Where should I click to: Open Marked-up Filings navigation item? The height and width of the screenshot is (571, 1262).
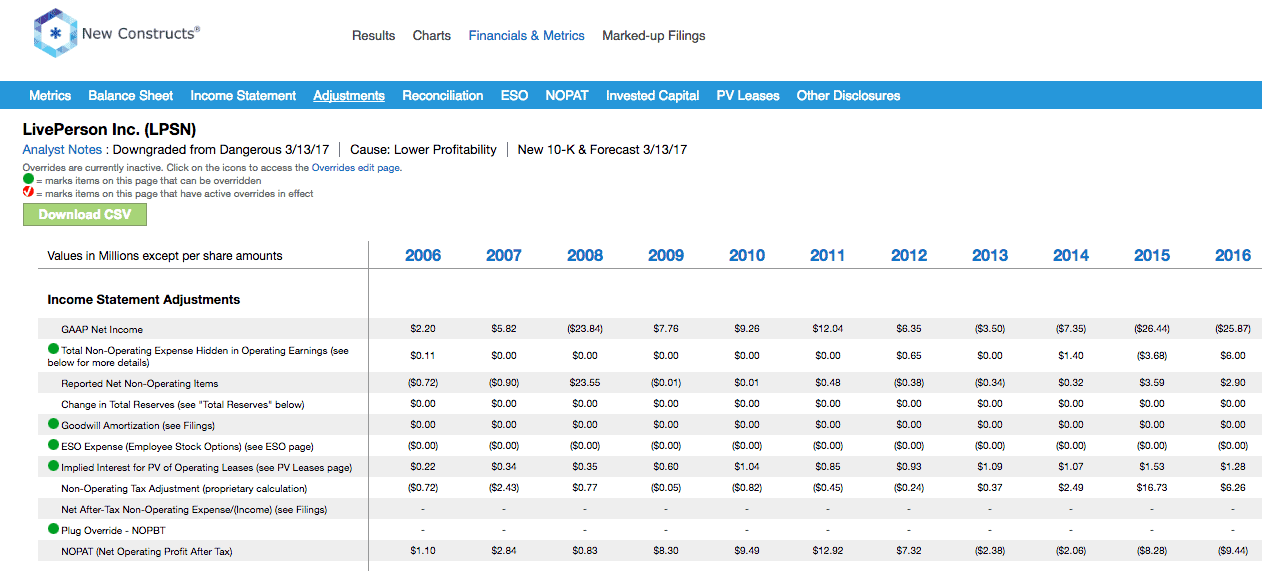pos(654,35)
